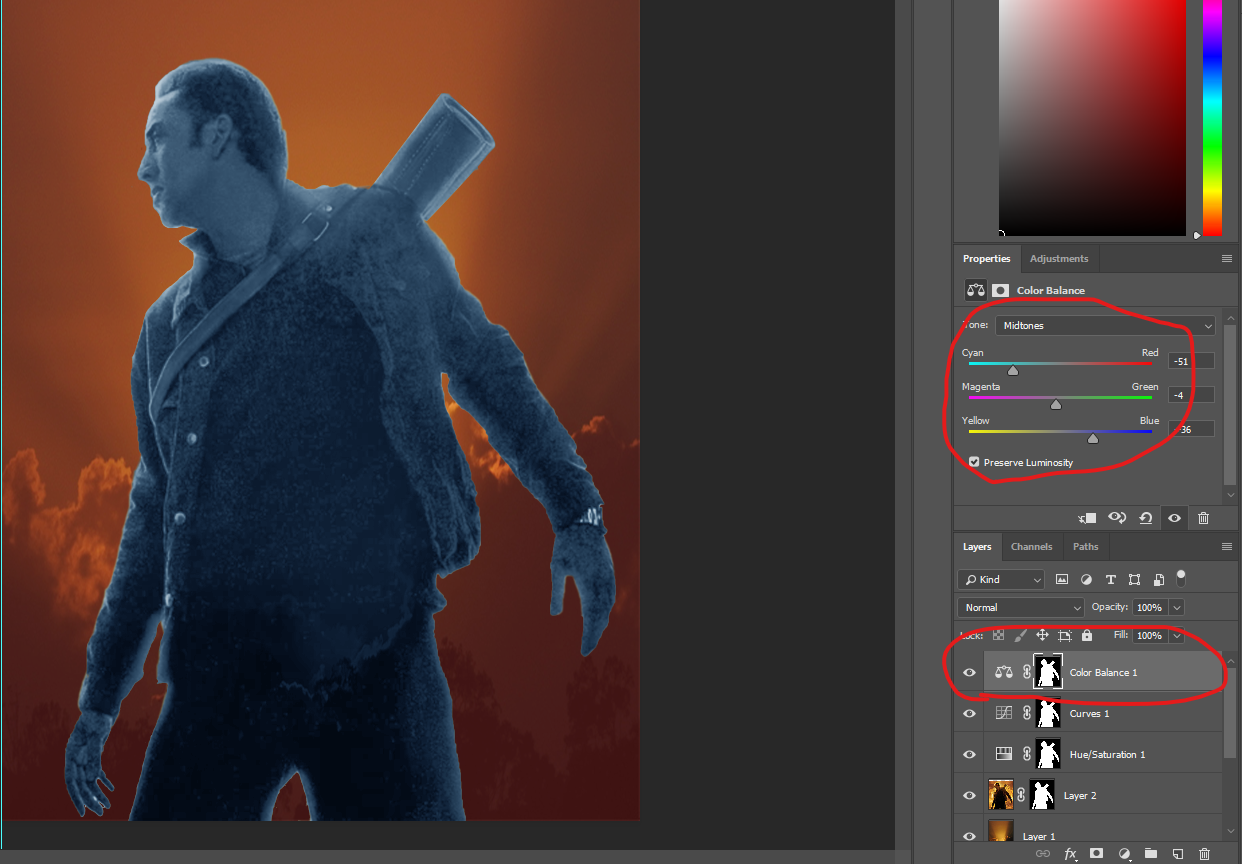Hide the Hue/Saturation 1 layer
Image resolution: width=1242 pixels, height=864 pixels.
point(969,754)
